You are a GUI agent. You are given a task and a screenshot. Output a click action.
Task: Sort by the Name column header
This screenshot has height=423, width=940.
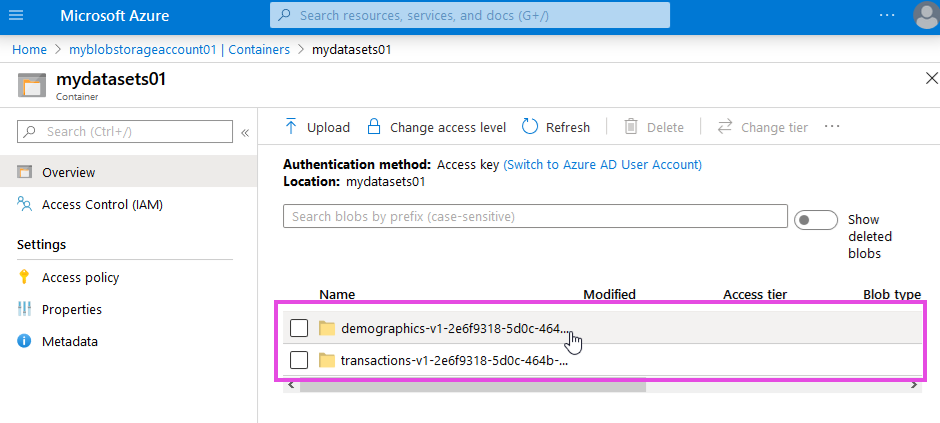tap(337, 294)
